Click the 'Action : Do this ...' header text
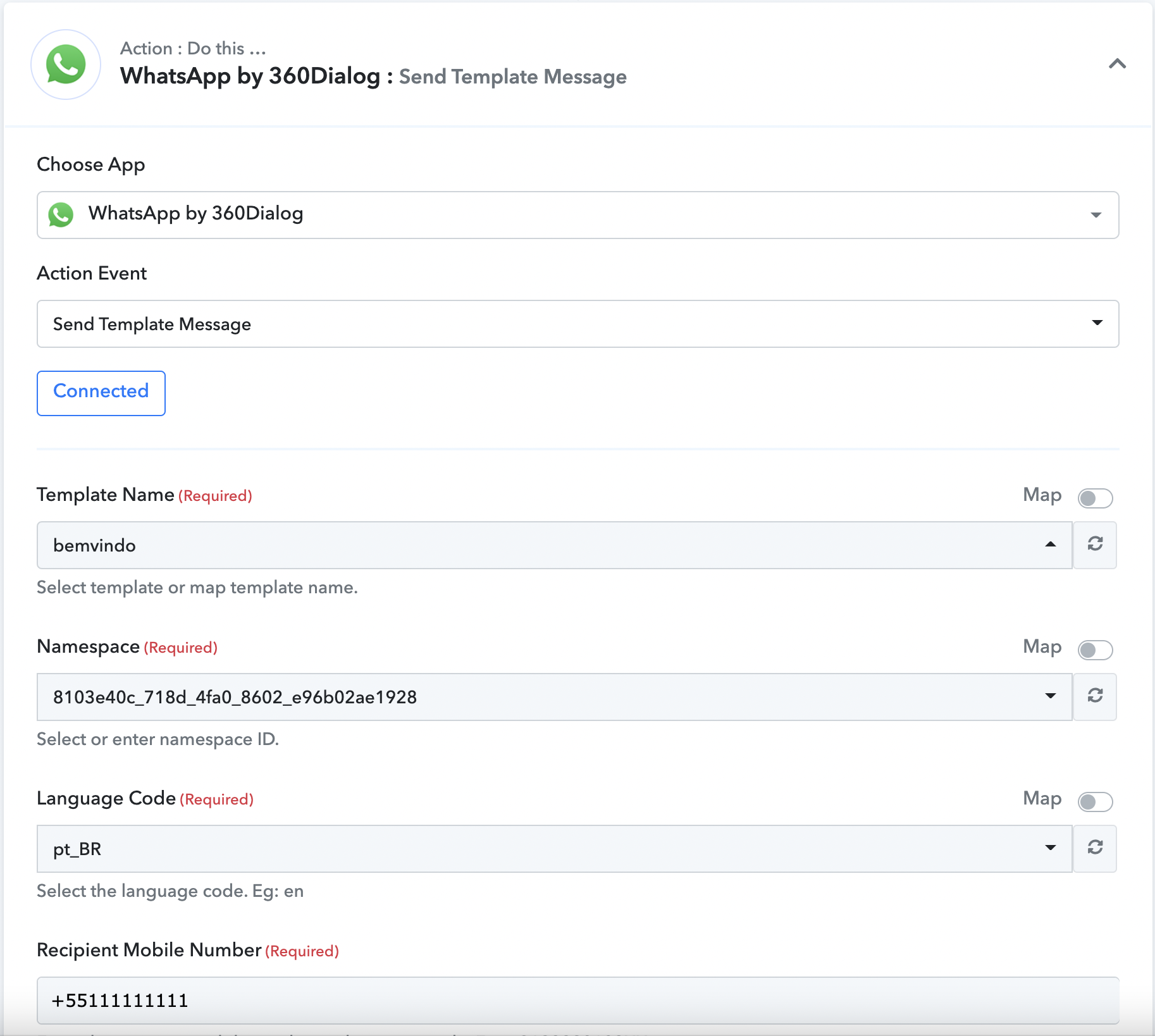The width and height of the screenshot is (1155, 1036). tap(193, 48)
